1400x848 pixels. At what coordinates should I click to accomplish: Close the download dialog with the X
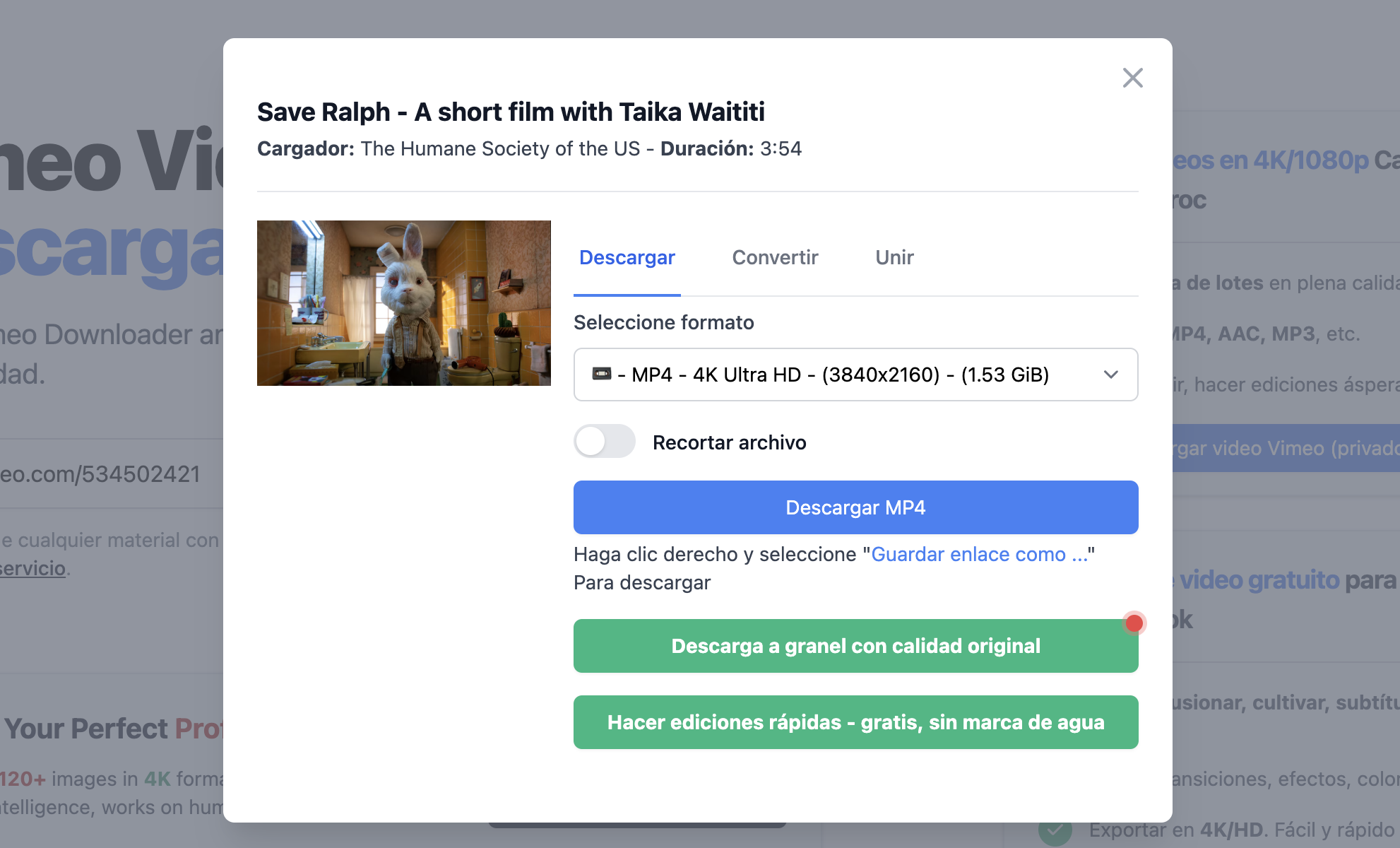pos(1132,78)
